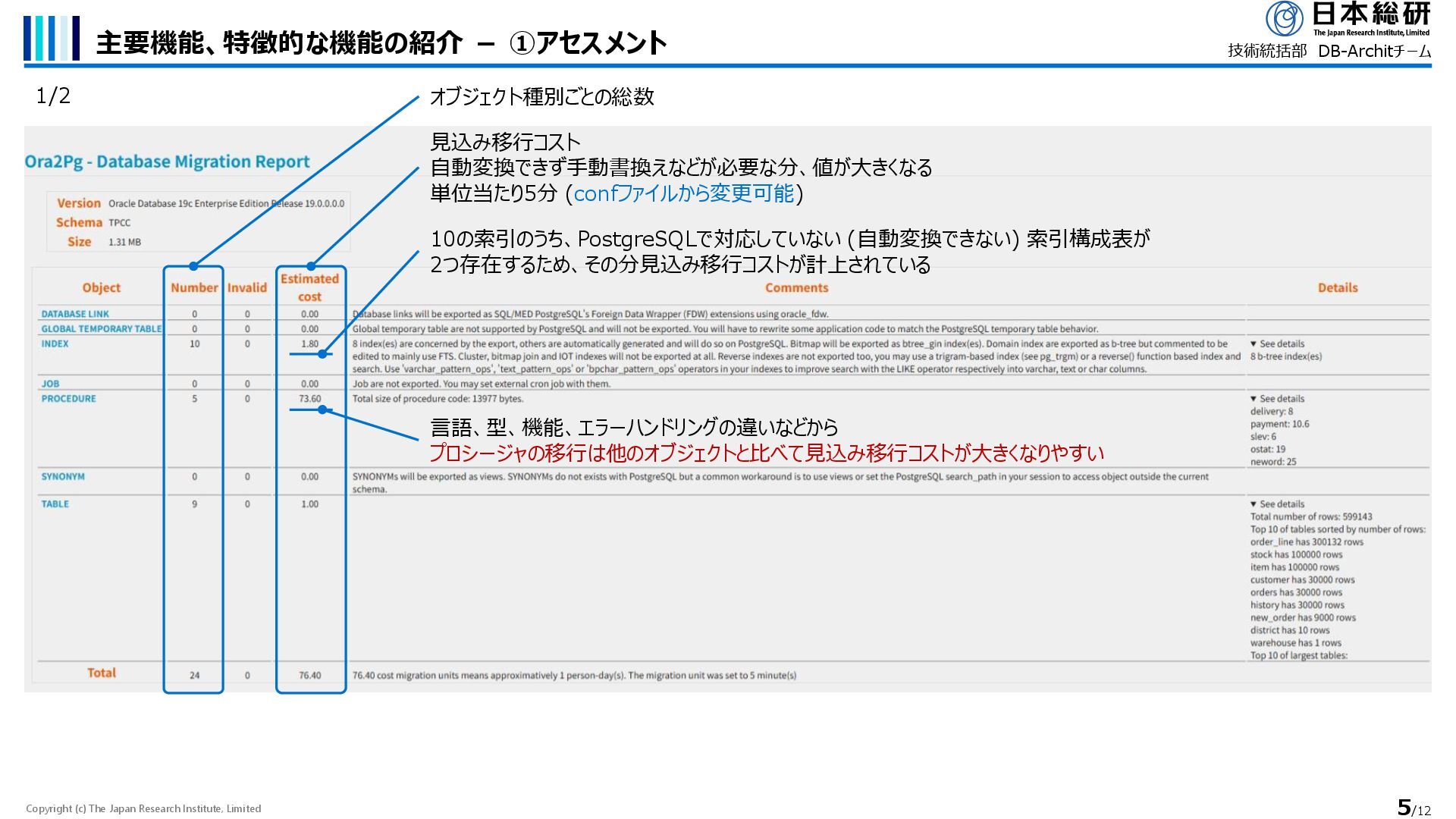Click the blue confファイルから変更可能 text
This screenshot has height=819, width=1456.
(683, 194)
